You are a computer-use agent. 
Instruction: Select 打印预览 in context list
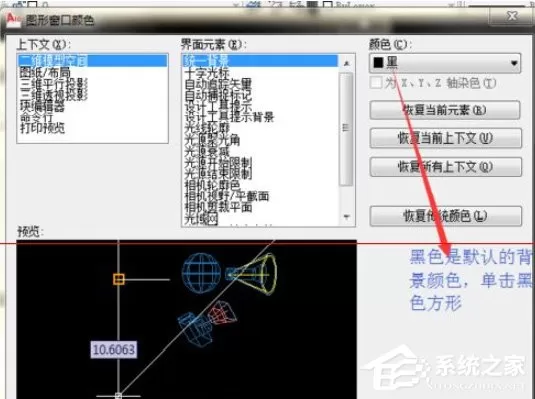42,128
